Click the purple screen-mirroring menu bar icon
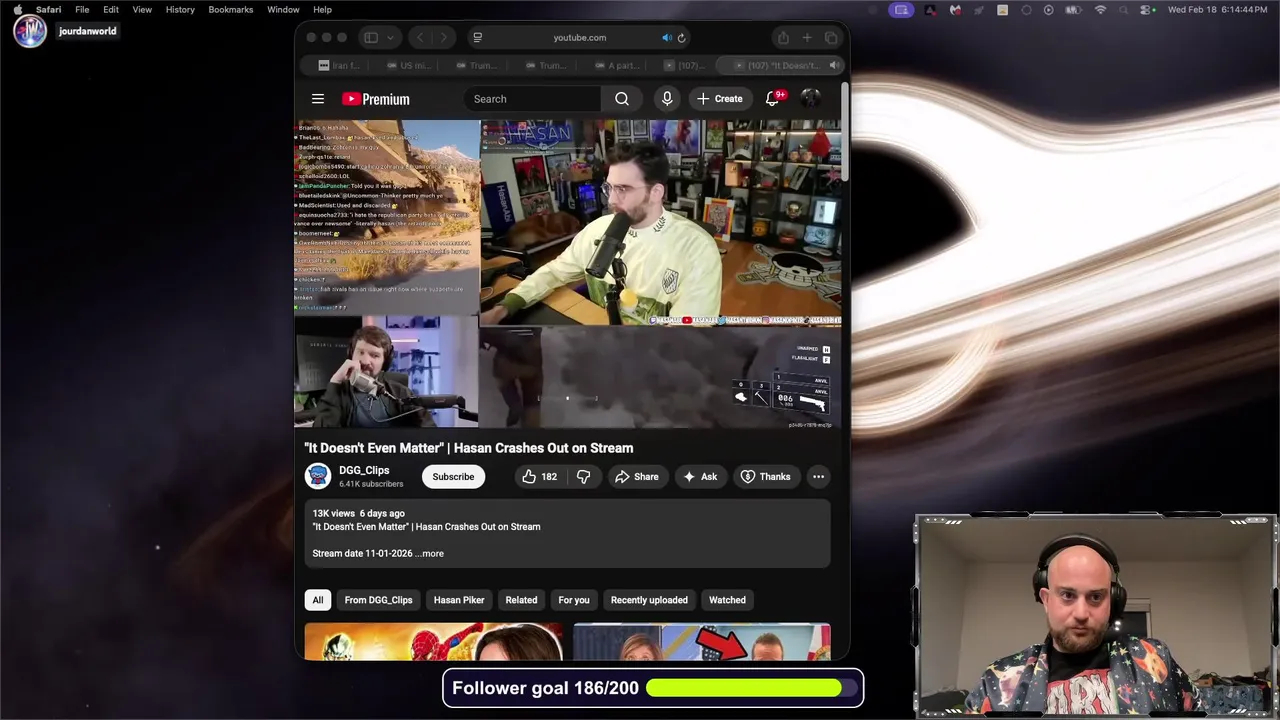 [x=901, y=10]
